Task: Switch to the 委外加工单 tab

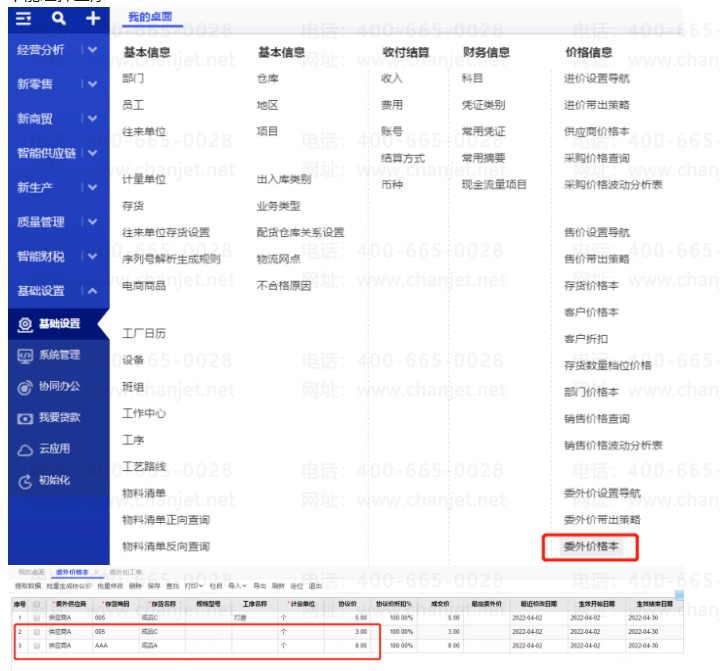Action: (x=125, y=572)
